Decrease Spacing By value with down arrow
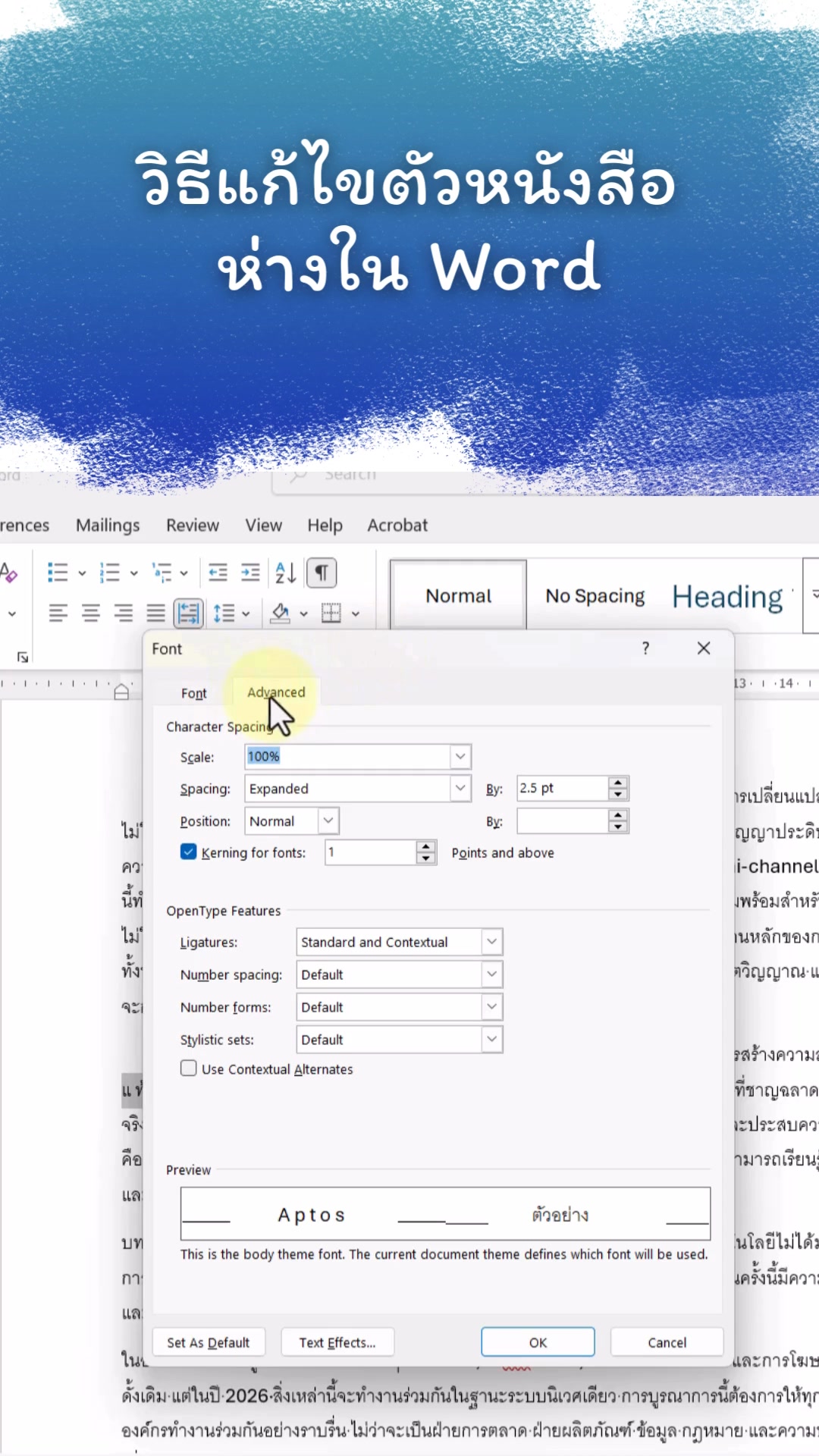The image size is (819, 1456). click(x=618, y=795)
